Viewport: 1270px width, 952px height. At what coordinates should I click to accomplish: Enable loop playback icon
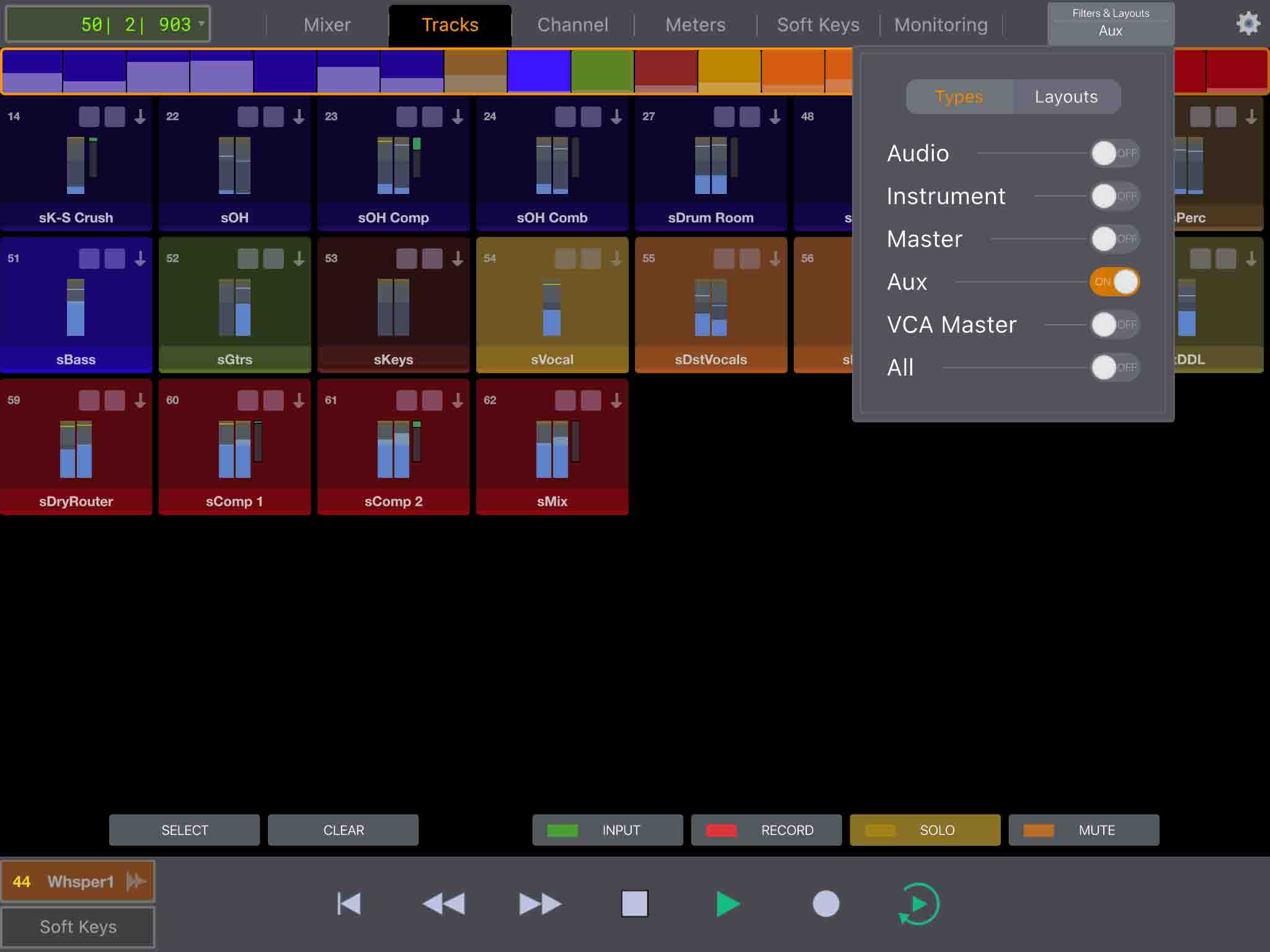point(919,904)
